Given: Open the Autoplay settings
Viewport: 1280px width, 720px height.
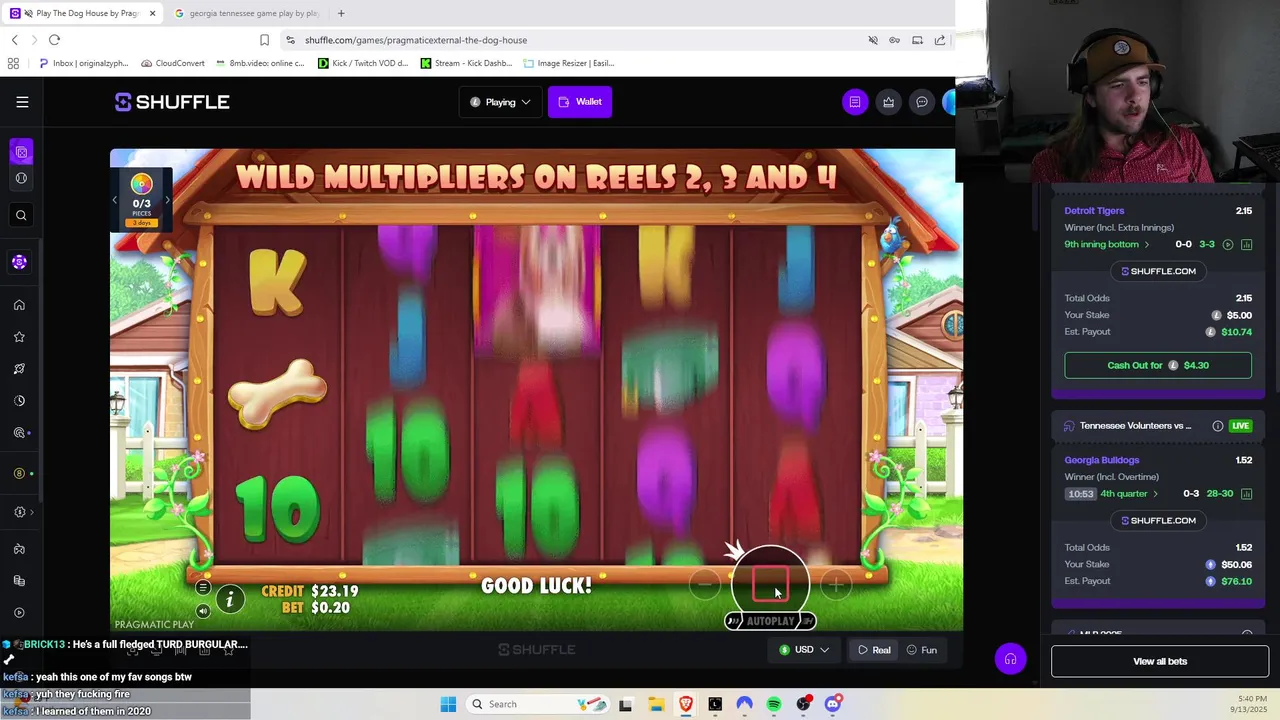Looking at the screenshot, I should pyautogui.click(x=770, y=621).
